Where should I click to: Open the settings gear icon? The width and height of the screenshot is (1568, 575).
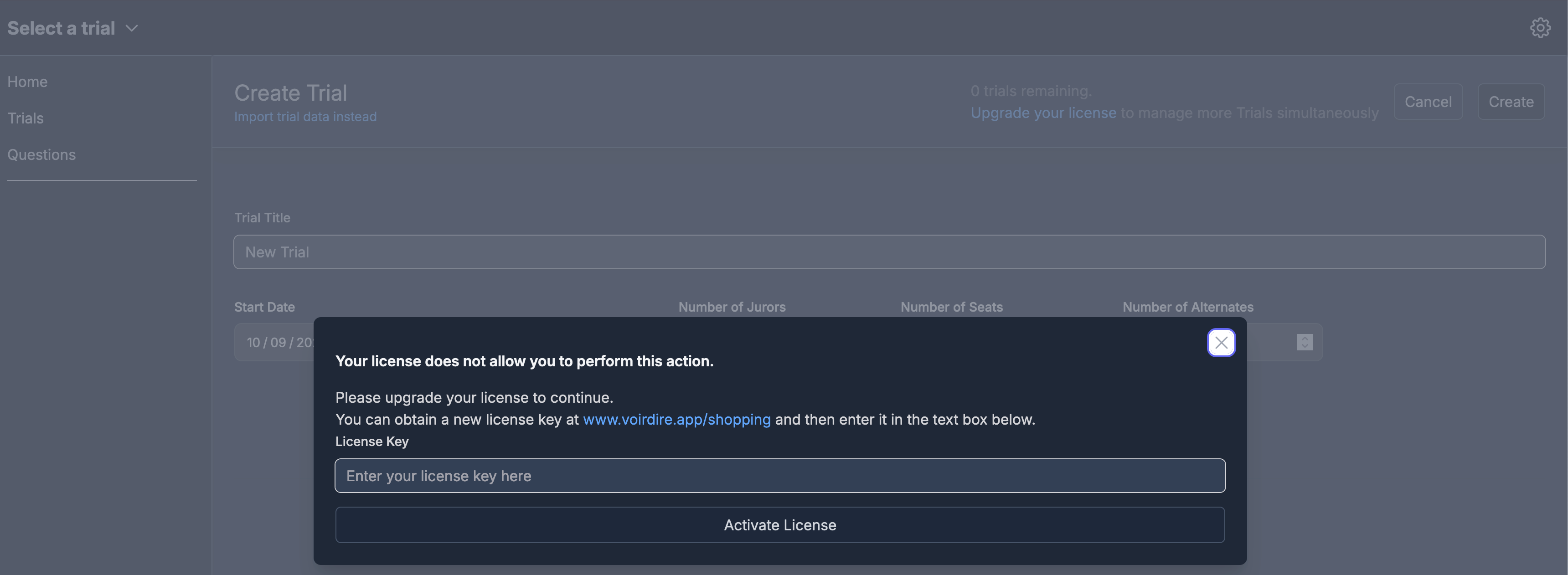(x=1541, y=27)
